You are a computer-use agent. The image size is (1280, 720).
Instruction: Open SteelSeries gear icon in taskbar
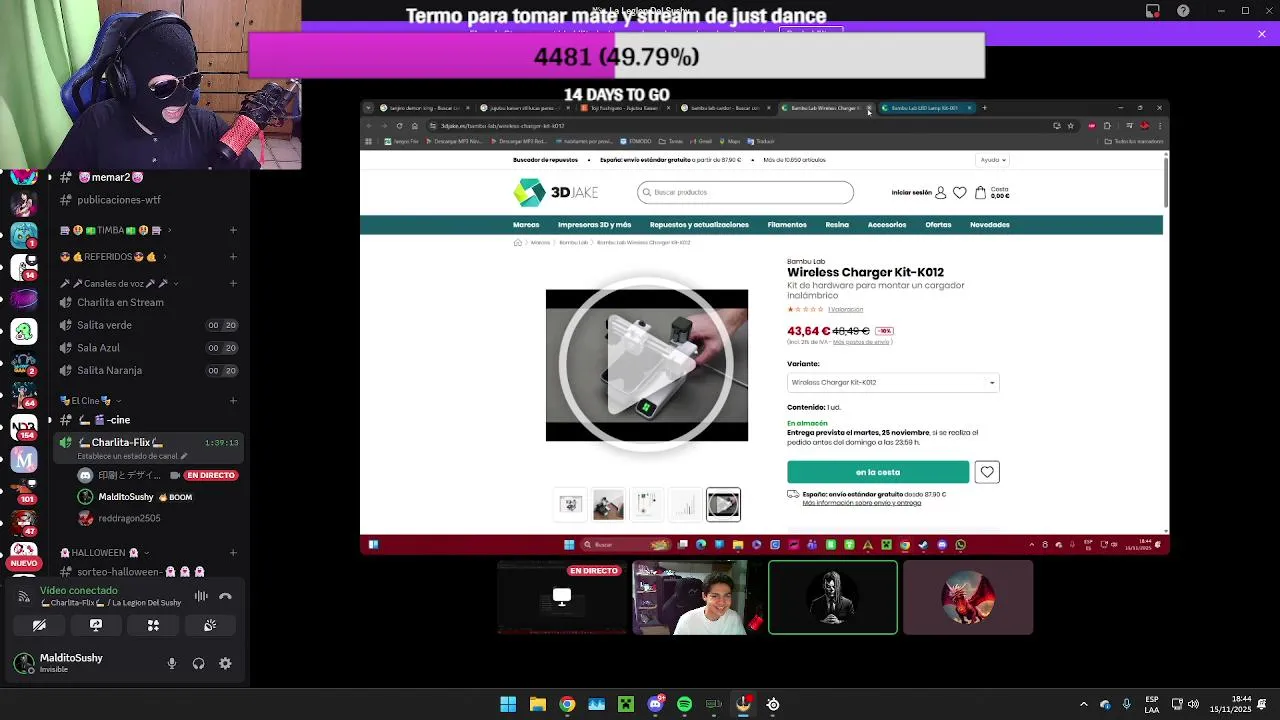[773, 704]
